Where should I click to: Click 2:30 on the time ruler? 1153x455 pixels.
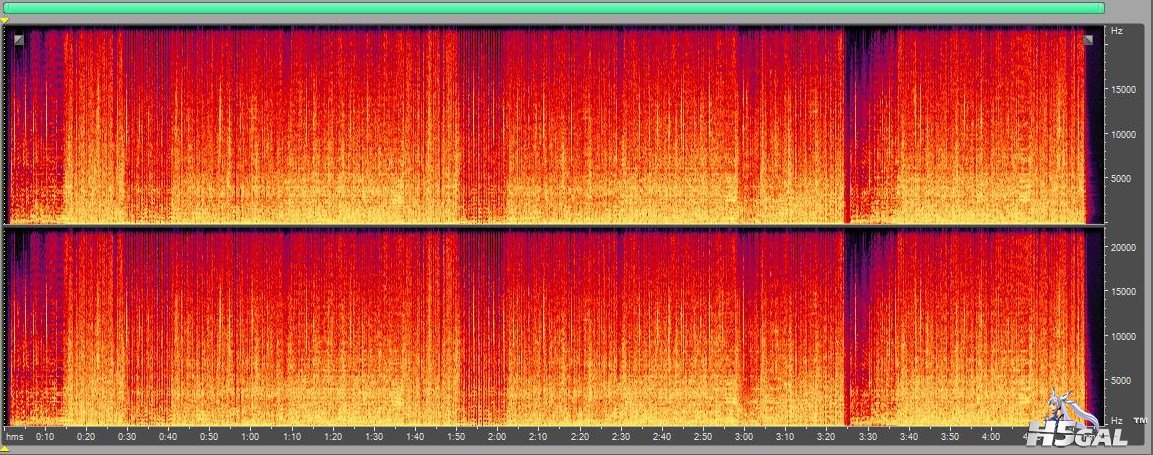[620, 436]
